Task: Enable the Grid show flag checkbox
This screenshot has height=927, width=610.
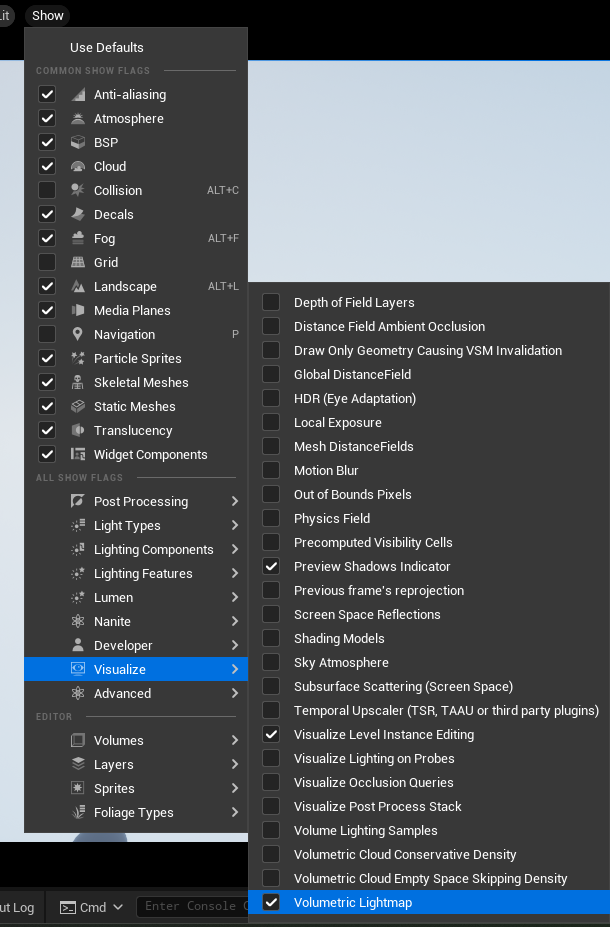Action: click(x=47, y=262)
